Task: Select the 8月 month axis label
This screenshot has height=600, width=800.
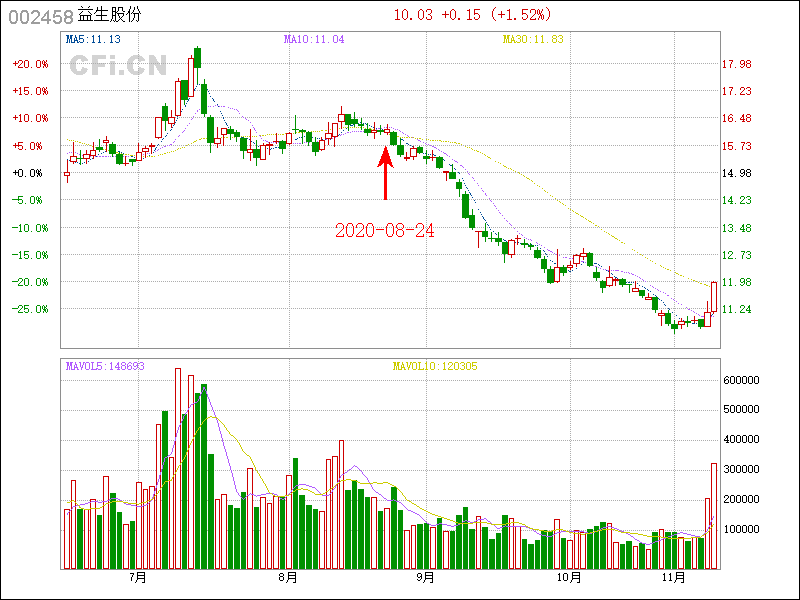Action: [288, 577]
